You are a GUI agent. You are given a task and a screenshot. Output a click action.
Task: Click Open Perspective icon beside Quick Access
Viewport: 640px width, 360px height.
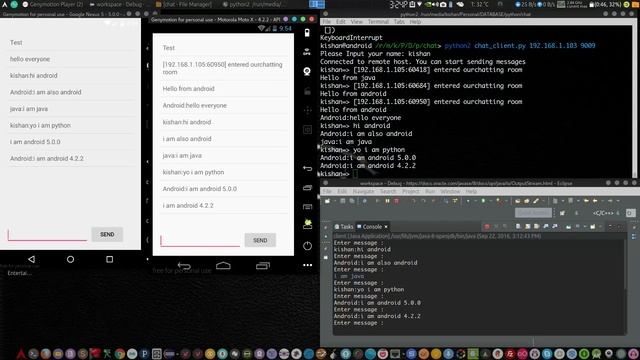pyautogui.click(x=562, y=213)
